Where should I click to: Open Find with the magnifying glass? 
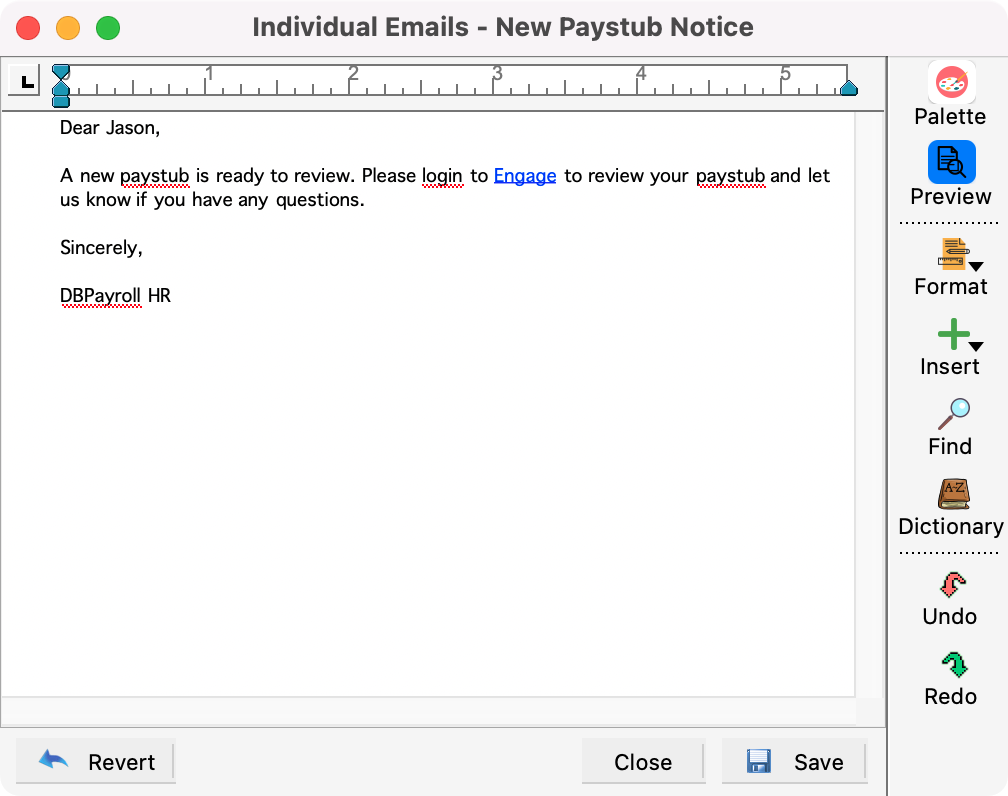pos(953,413)
